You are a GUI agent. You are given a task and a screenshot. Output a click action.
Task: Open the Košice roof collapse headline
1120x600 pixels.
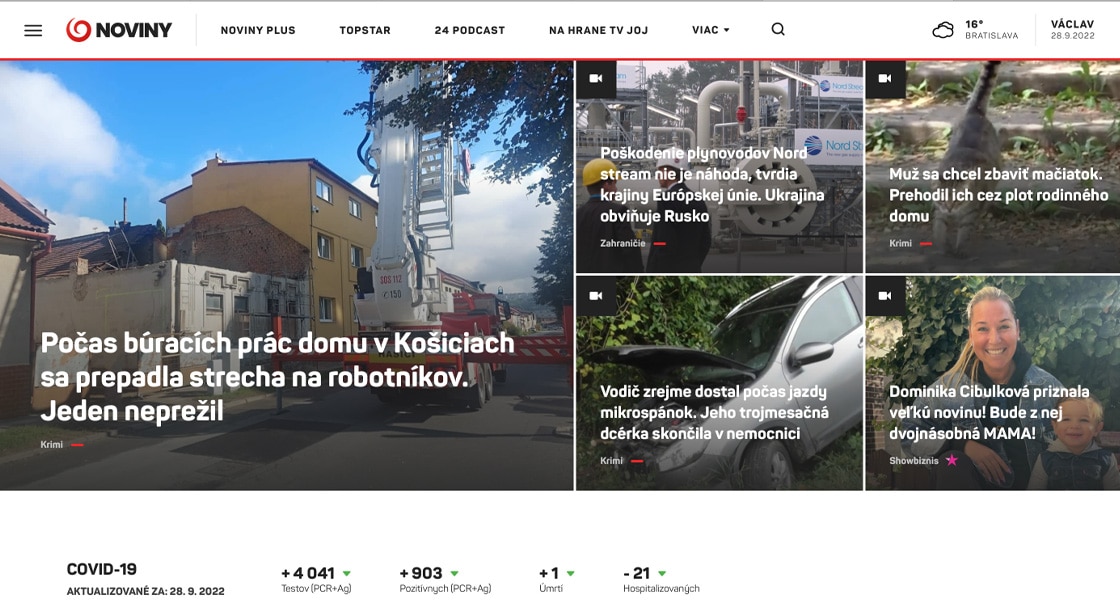click(x=277, y=377)
